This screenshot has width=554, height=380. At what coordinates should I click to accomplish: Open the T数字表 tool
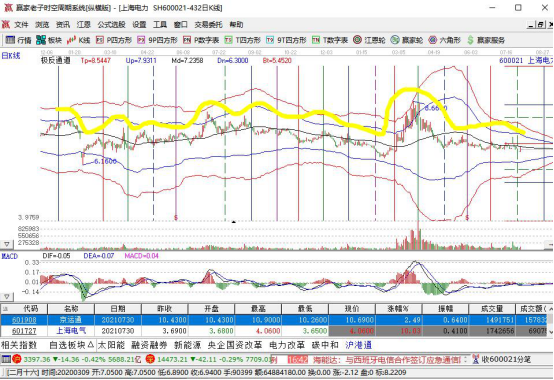[x=330, y=40]
